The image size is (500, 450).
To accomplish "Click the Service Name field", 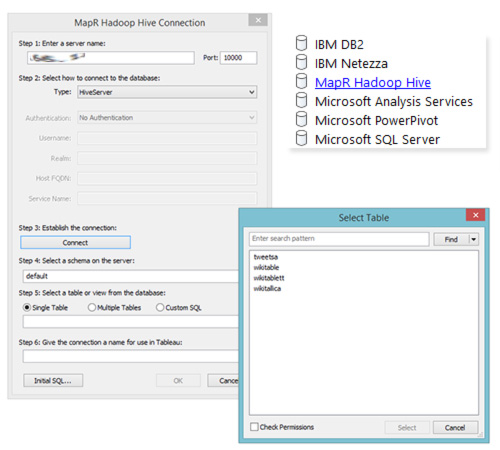I will point(167,199).
